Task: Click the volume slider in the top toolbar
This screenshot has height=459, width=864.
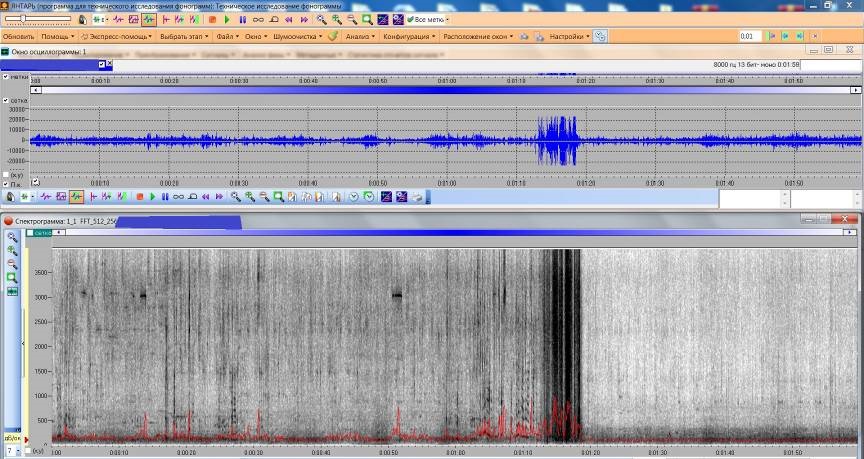Action: (38, 19)
